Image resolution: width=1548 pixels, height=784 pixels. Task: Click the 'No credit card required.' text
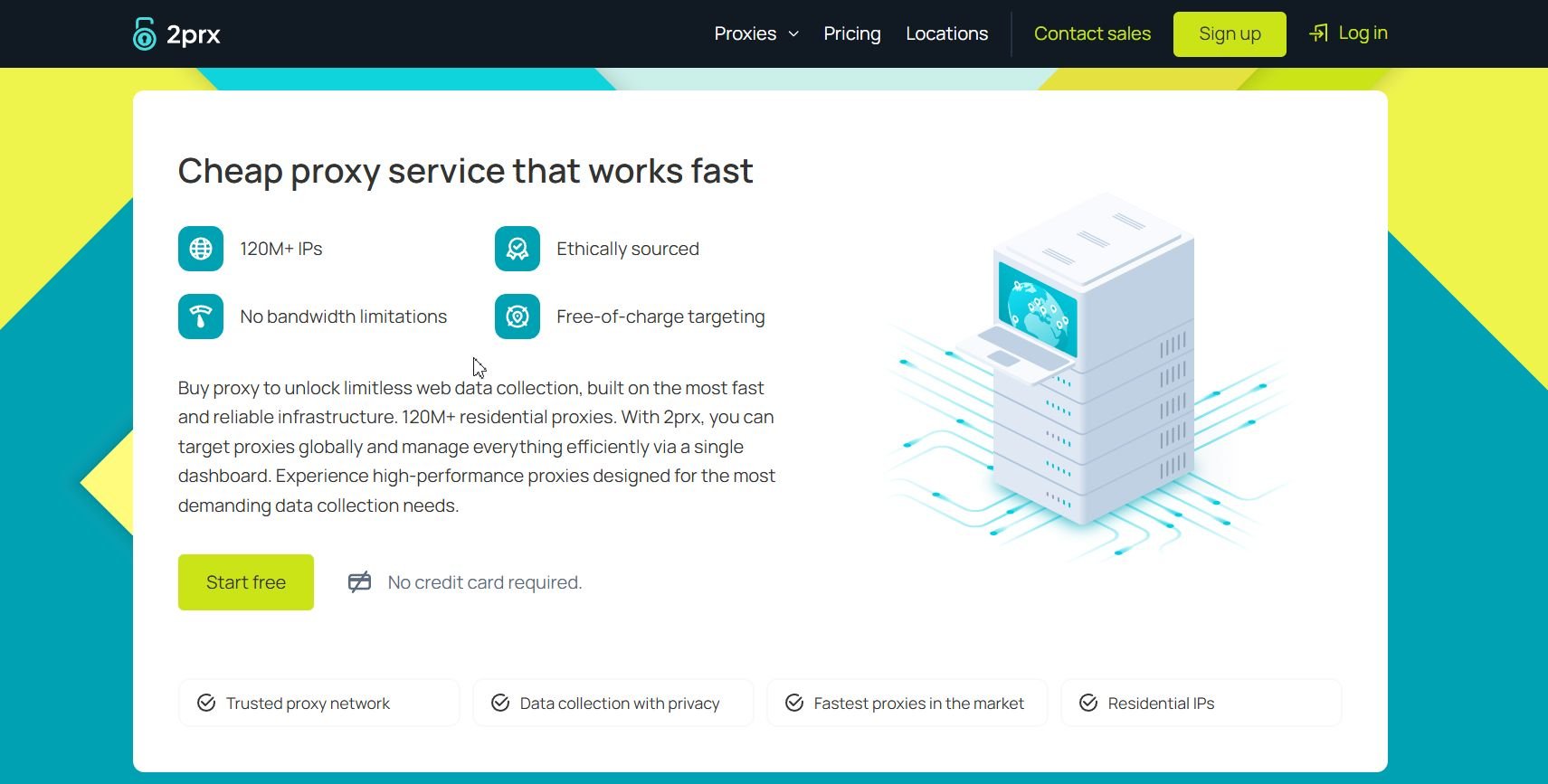(485, 582)
